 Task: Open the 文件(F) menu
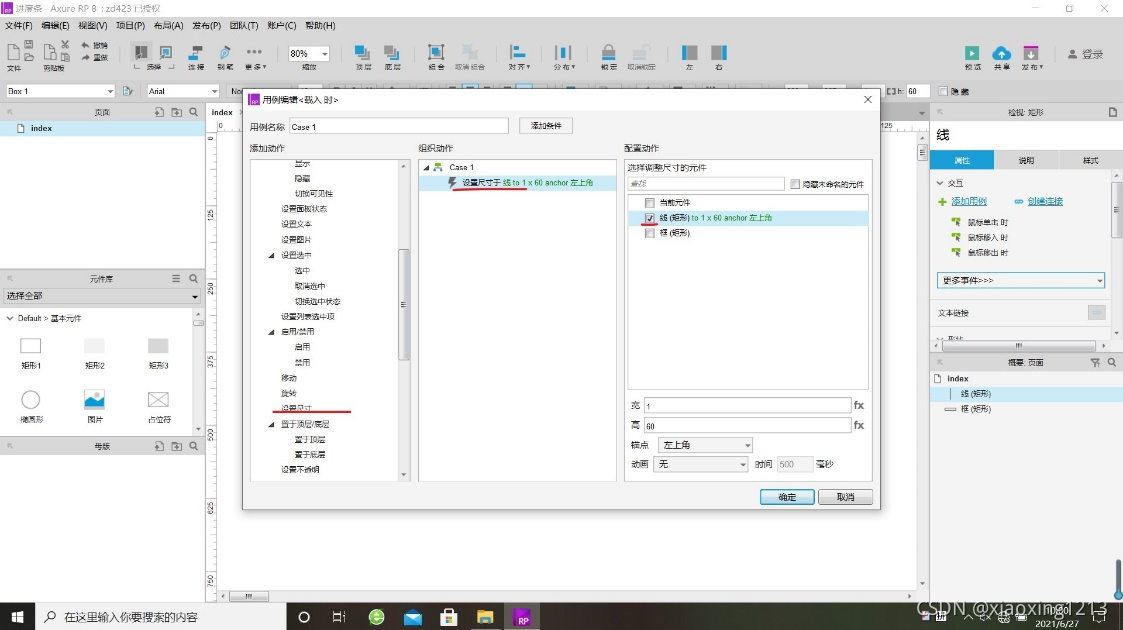(19, 25)
